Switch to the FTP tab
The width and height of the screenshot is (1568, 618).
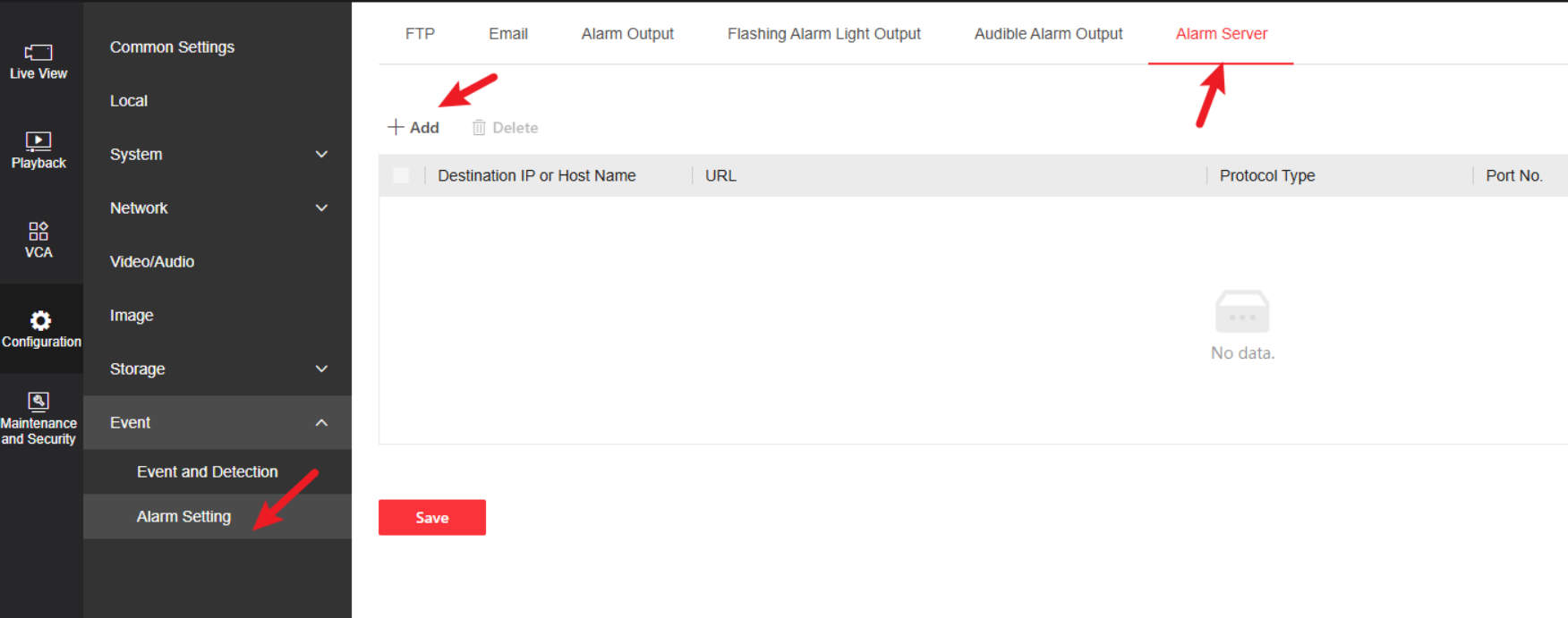420,34
